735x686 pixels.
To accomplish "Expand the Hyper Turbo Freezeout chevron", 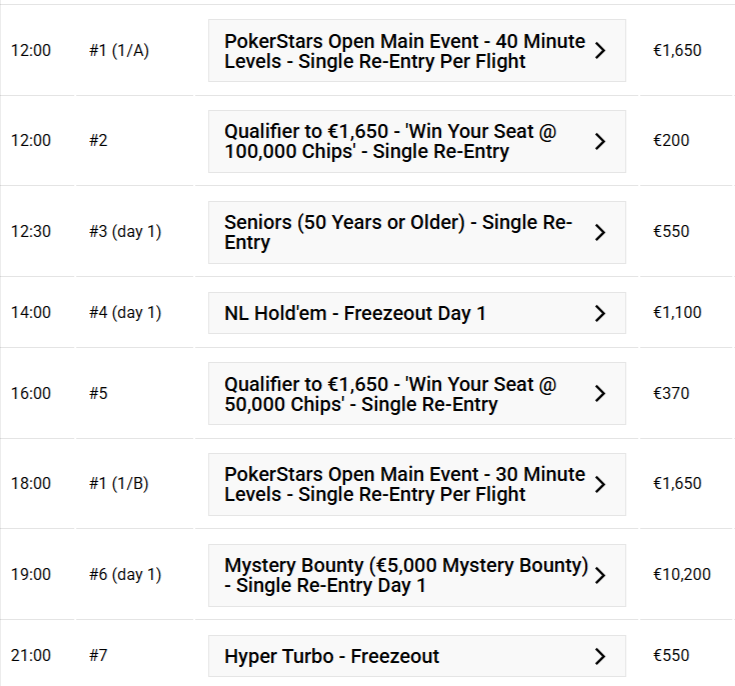I will [x=600, y=656].
